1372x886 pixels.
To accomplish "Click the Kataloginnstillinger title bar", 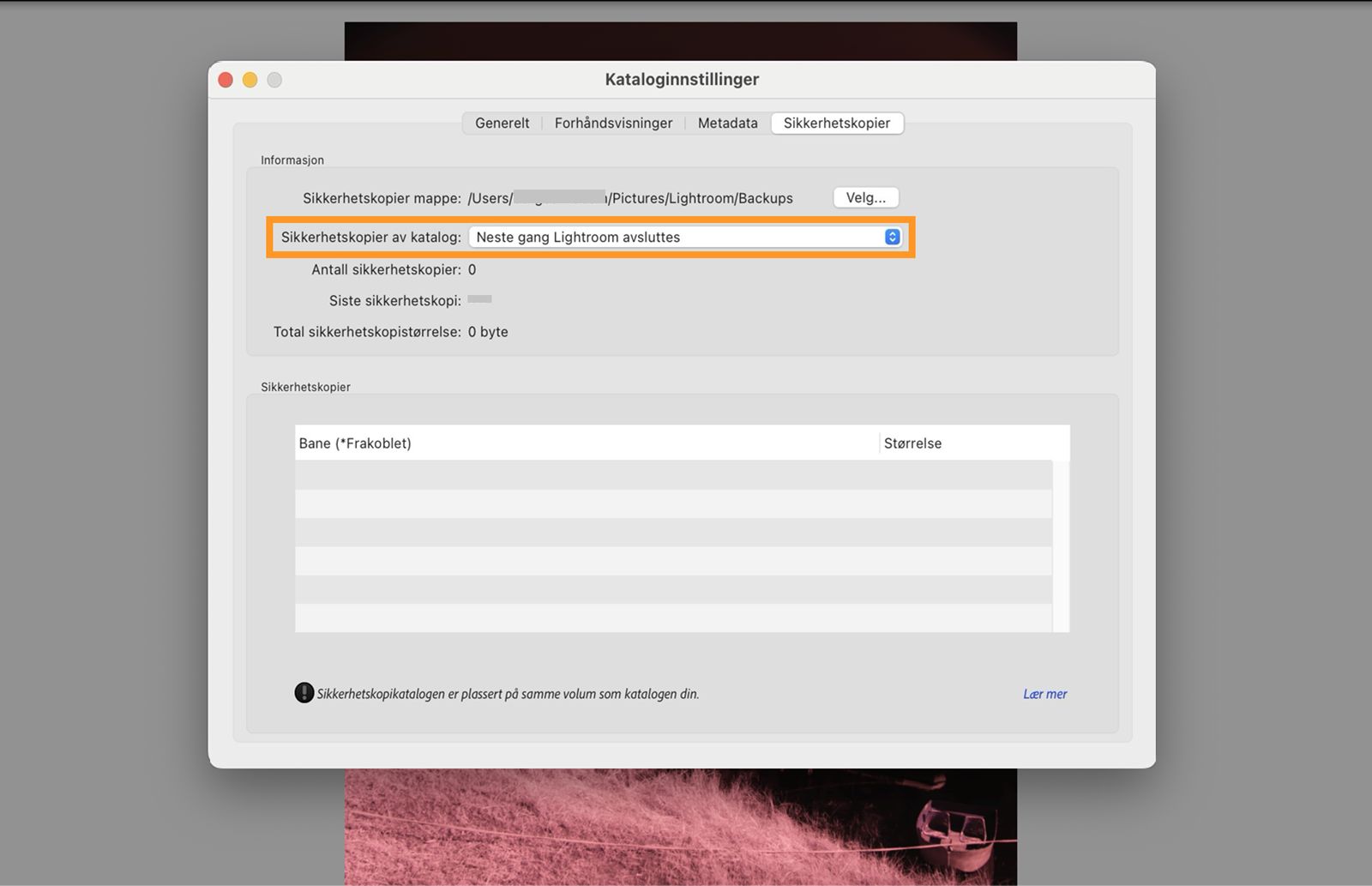I will click(682, 79).
